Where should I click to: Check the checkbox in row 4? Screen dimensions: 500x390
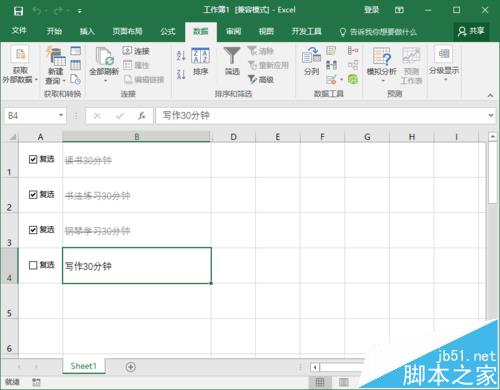point(33,265)
